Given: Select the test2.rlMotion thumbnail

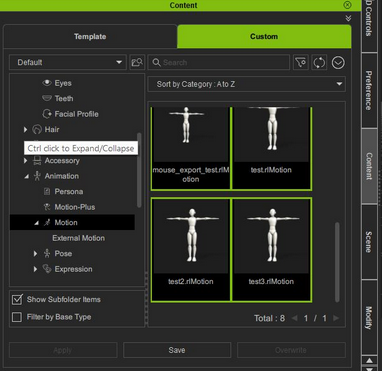Looking at the screenshot, I should pyautogui.click(x=191, y=249).
